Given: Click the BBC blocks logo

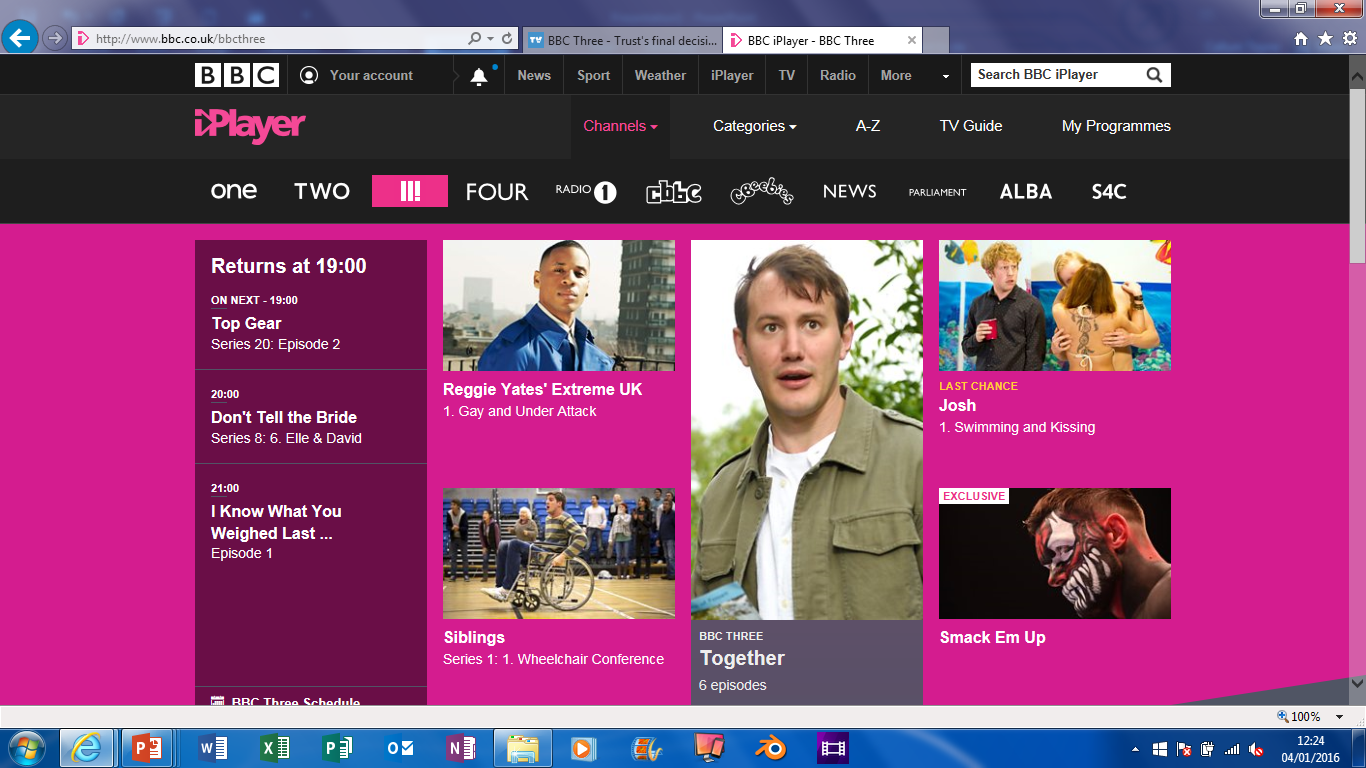Looking at the screenshot, I should [x=237, y=75].
